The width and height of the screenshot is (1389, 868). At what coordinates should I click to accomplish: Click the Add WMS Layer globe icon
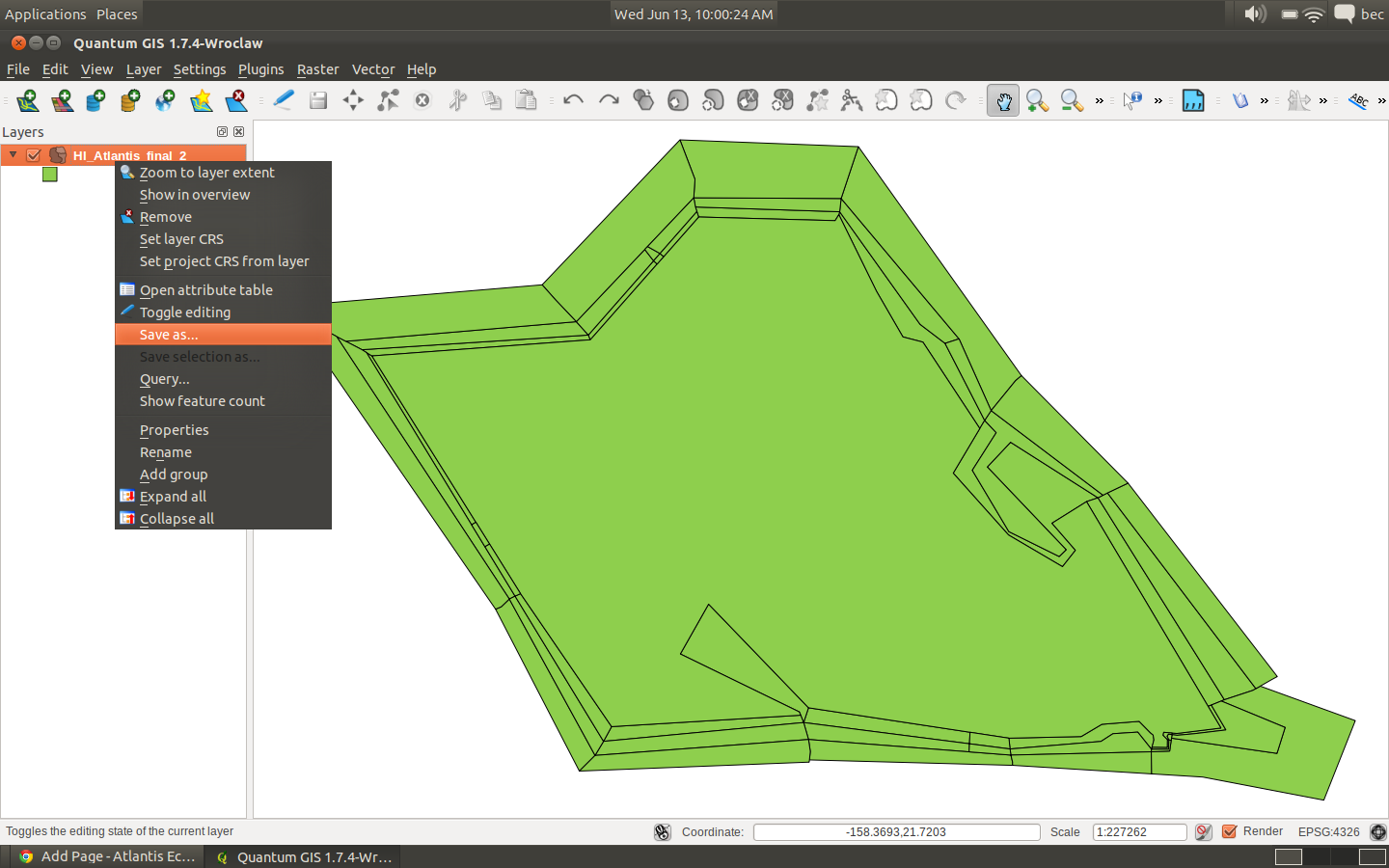(x=165, y=100)
